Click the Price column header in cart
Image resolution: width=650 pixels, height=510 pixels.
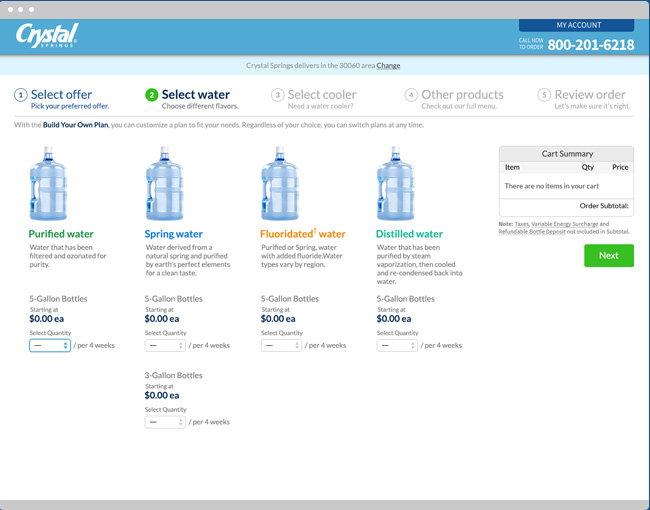[x=620, y=168]
